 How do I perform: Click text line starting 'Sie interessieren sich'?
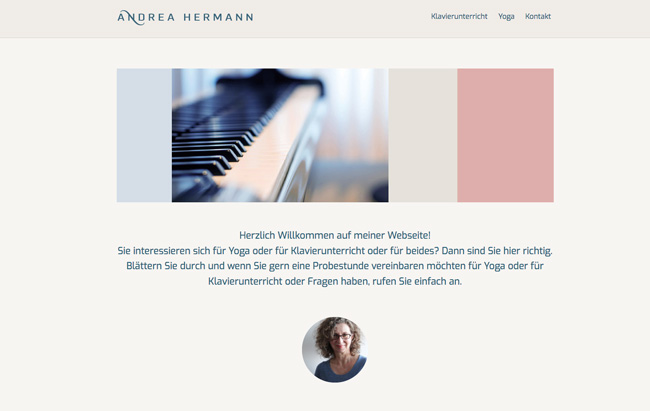[335, 250]
